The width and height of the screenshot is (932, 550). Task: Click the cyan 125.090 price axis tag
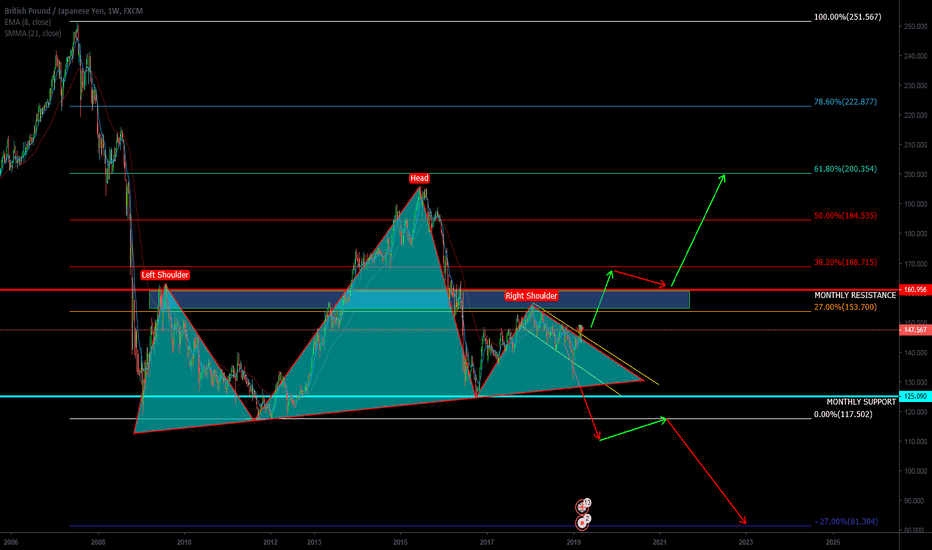[915, 396]
